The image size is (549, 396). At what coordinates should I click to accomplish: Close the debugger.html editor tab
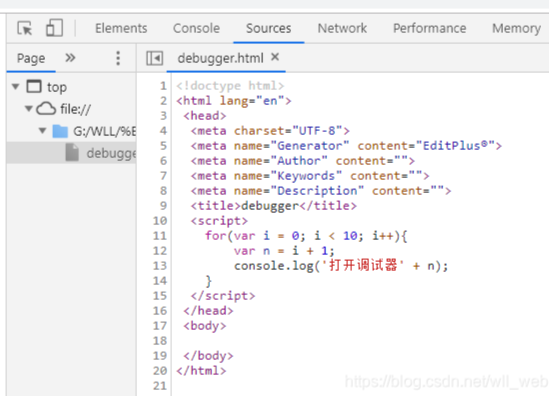point(275,57)
